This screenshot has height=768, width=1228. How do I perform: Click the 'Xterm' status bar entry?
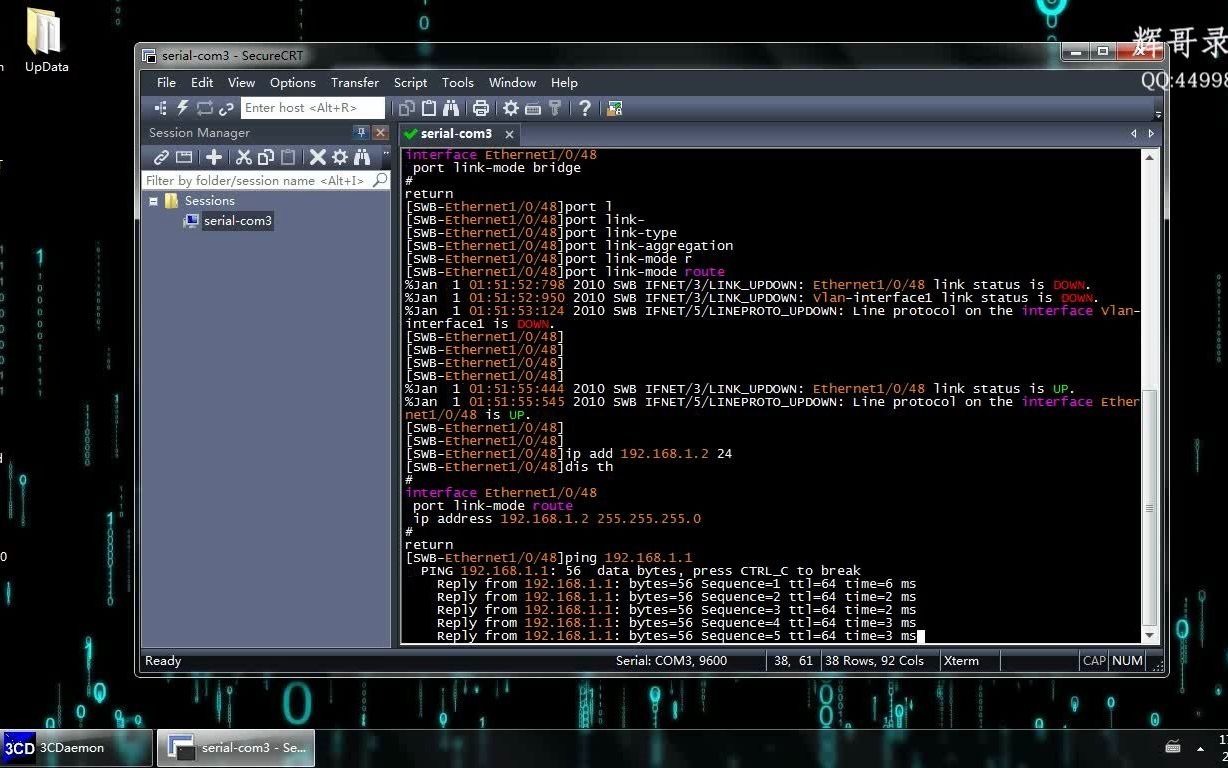pos(962,661)
